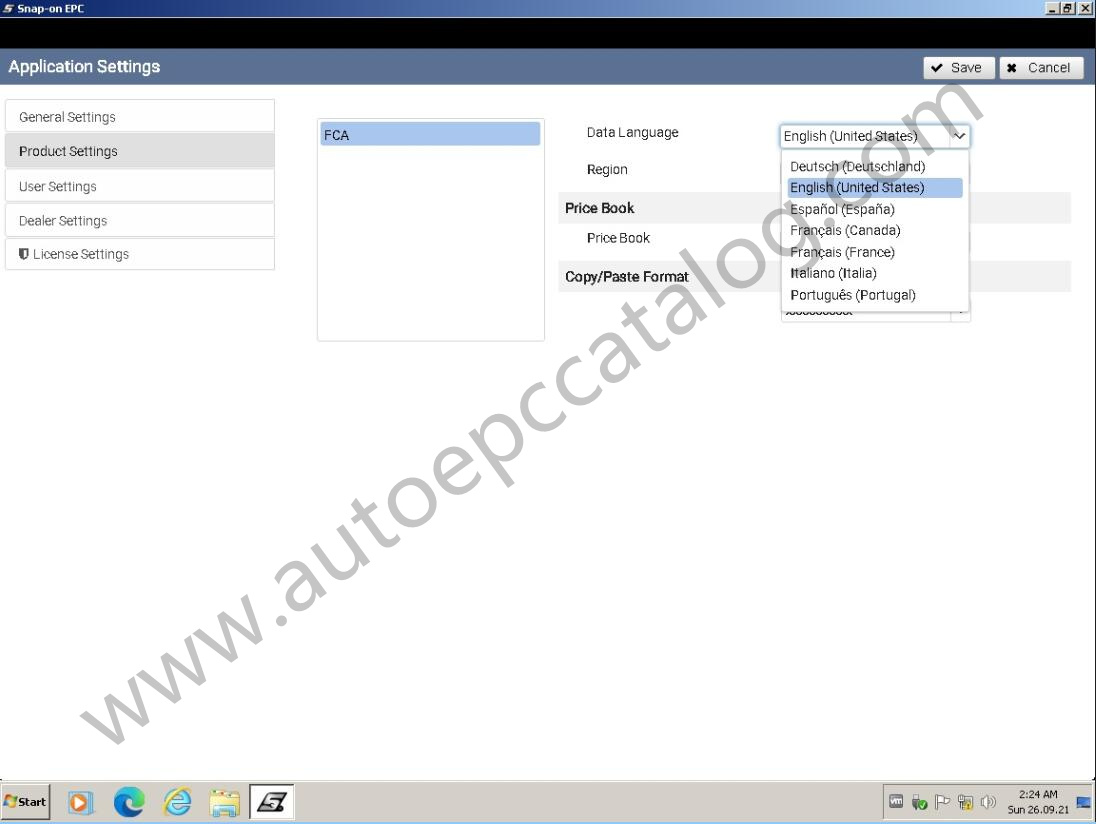Screen dimensions: 1096x824
Task: Open General Settings section
Action: pos(140,116)
